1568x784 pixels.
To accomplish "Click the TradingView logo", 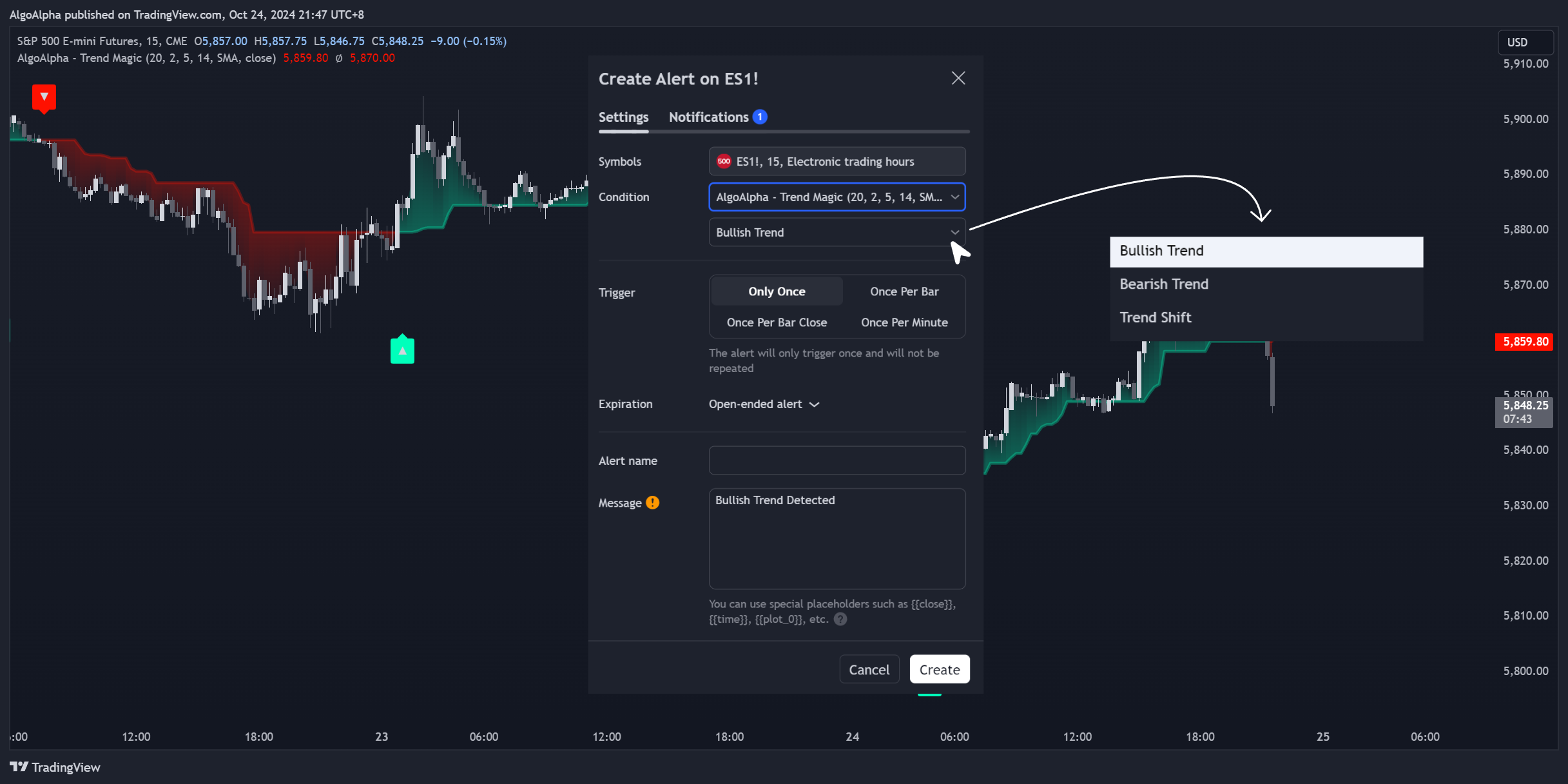I will 55,767.
